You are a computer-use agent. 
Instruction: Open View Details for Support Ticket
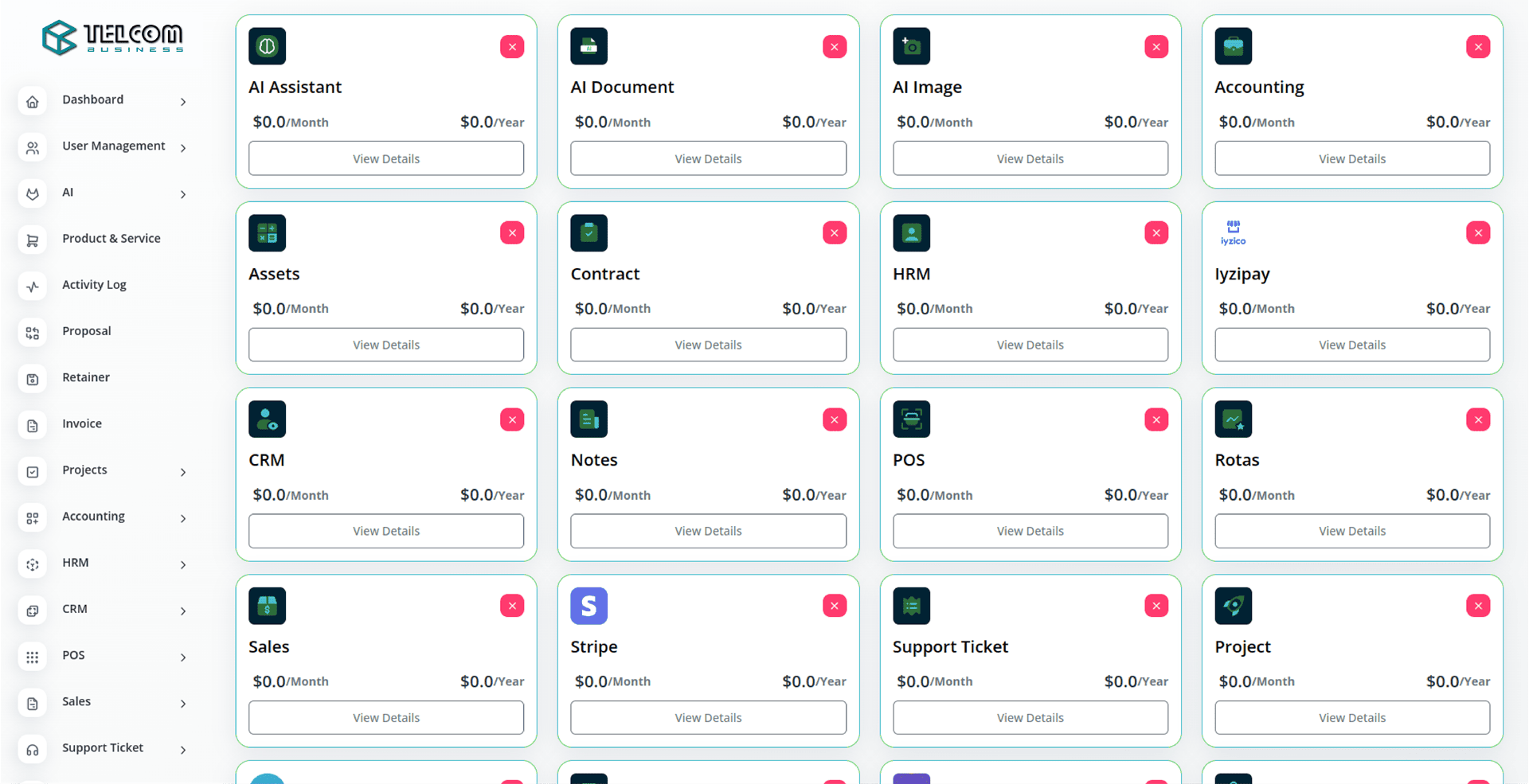click(x=1030, y=717)
